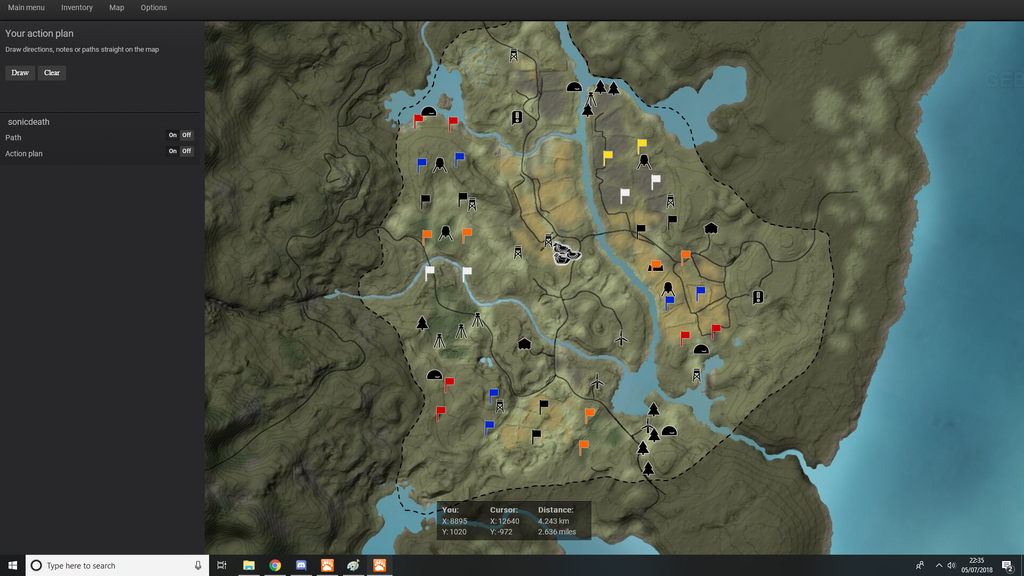The width and height of the screenshot is (1024, 576).
Task: Click the Cursor X: 12640 coordinate
Action: click(x=505, y=521)
